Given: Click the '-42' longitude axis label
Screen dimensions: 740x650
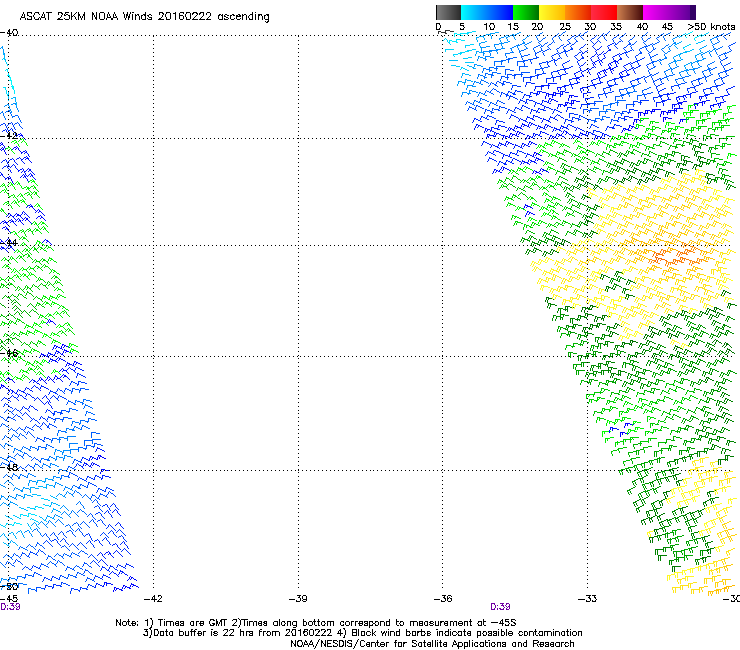Looking at the screenshot, I should point(153,599).
